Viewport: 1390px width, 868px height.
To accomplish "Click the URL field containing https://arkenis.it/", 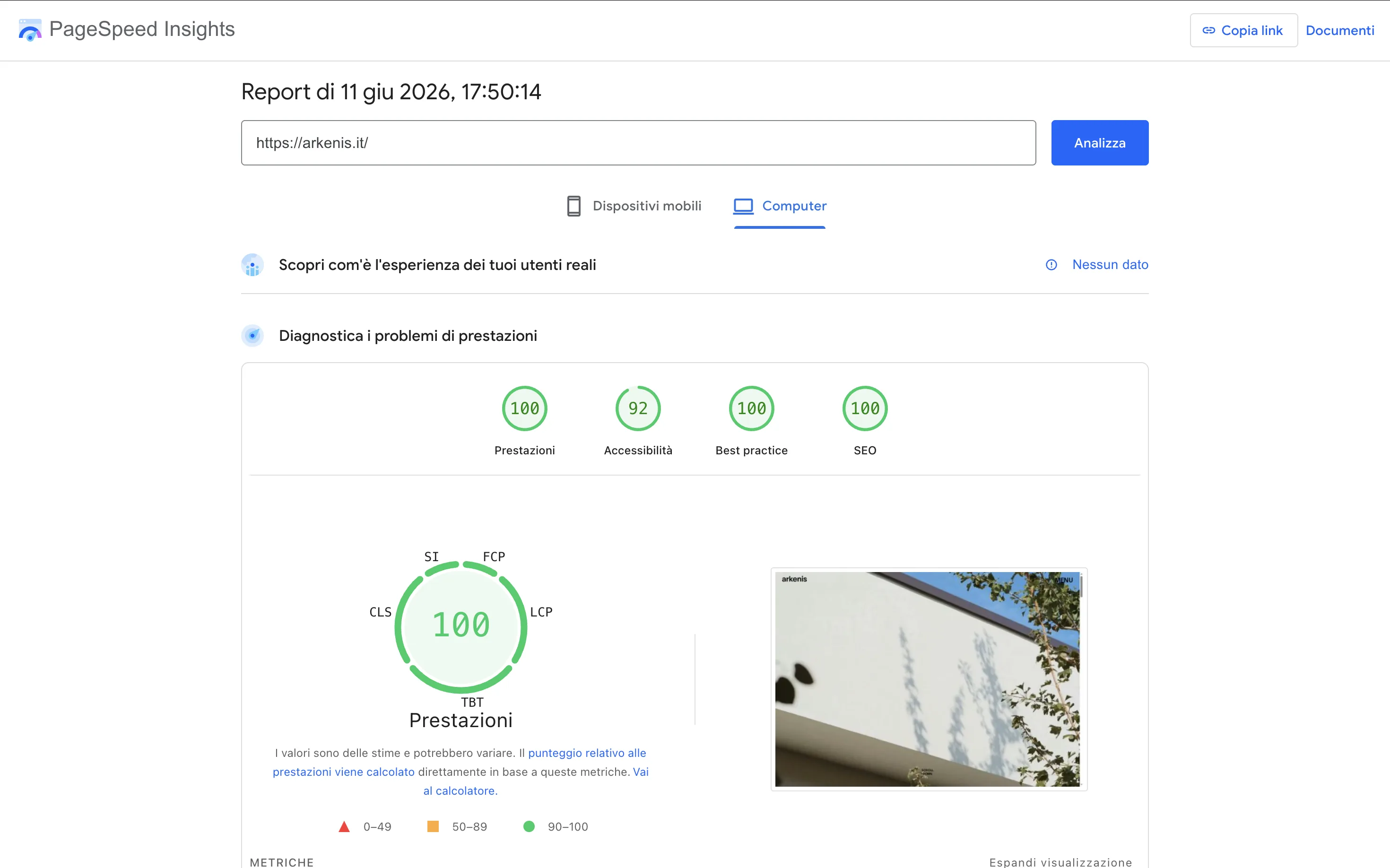I will pyautogui.click(x=638, y=143).
